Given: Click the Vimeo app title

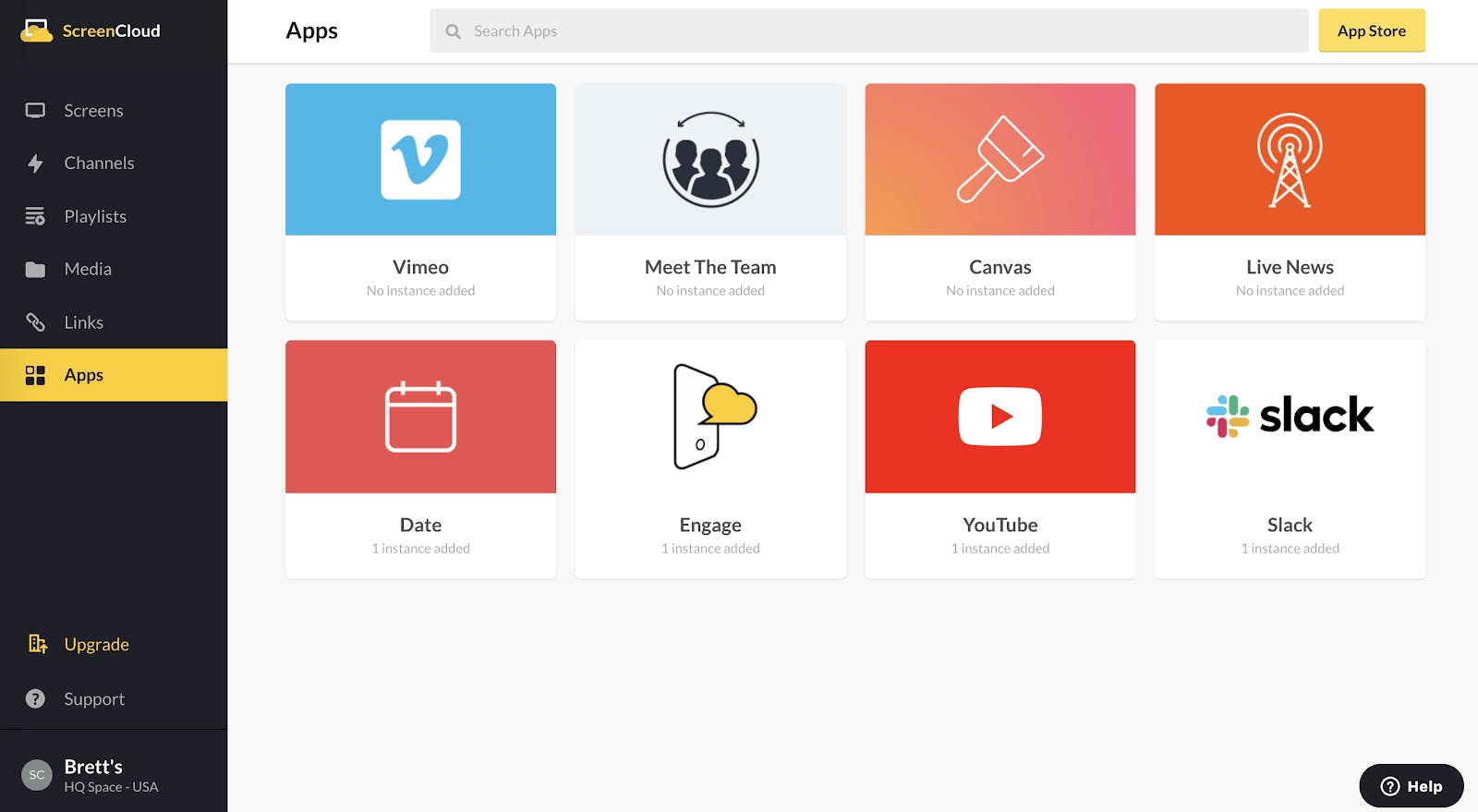Looking at the screenshot, I should pyautogui.click(x=420, y=267).
